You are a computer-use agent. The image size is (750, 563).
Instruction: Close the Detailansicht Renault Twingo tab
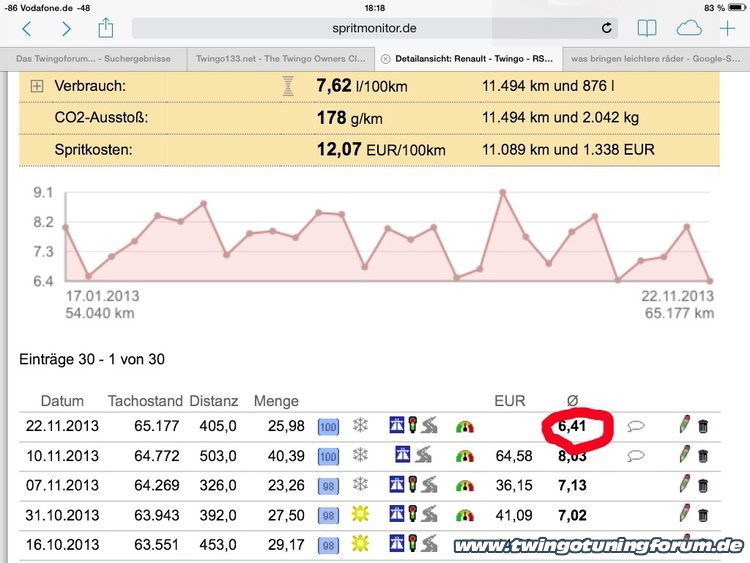click(385, 59)
